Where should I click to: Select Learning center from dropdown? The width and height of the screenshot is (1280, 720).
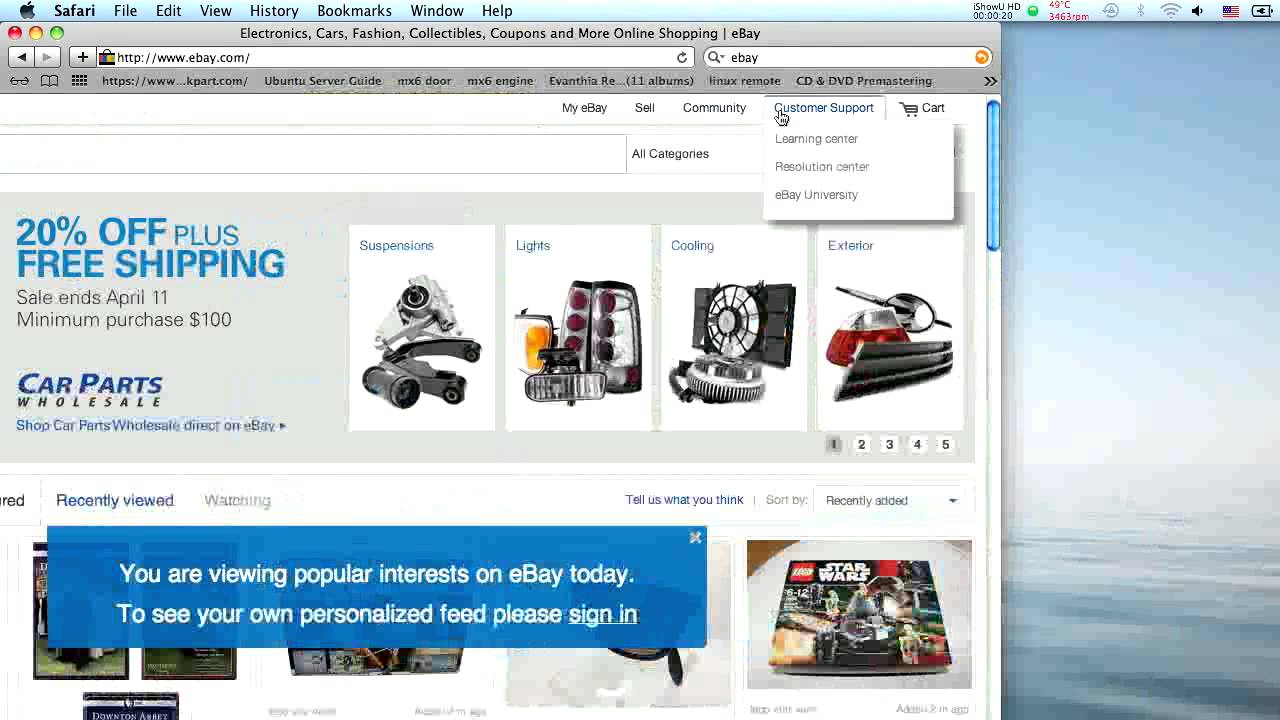pos(816,139)
